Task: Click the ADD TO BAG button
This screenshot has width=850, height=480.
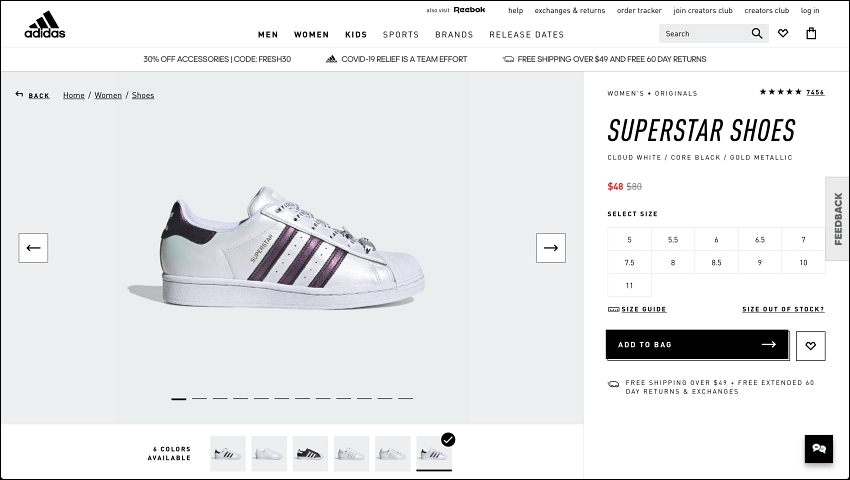Action: [x=697, y=344]
